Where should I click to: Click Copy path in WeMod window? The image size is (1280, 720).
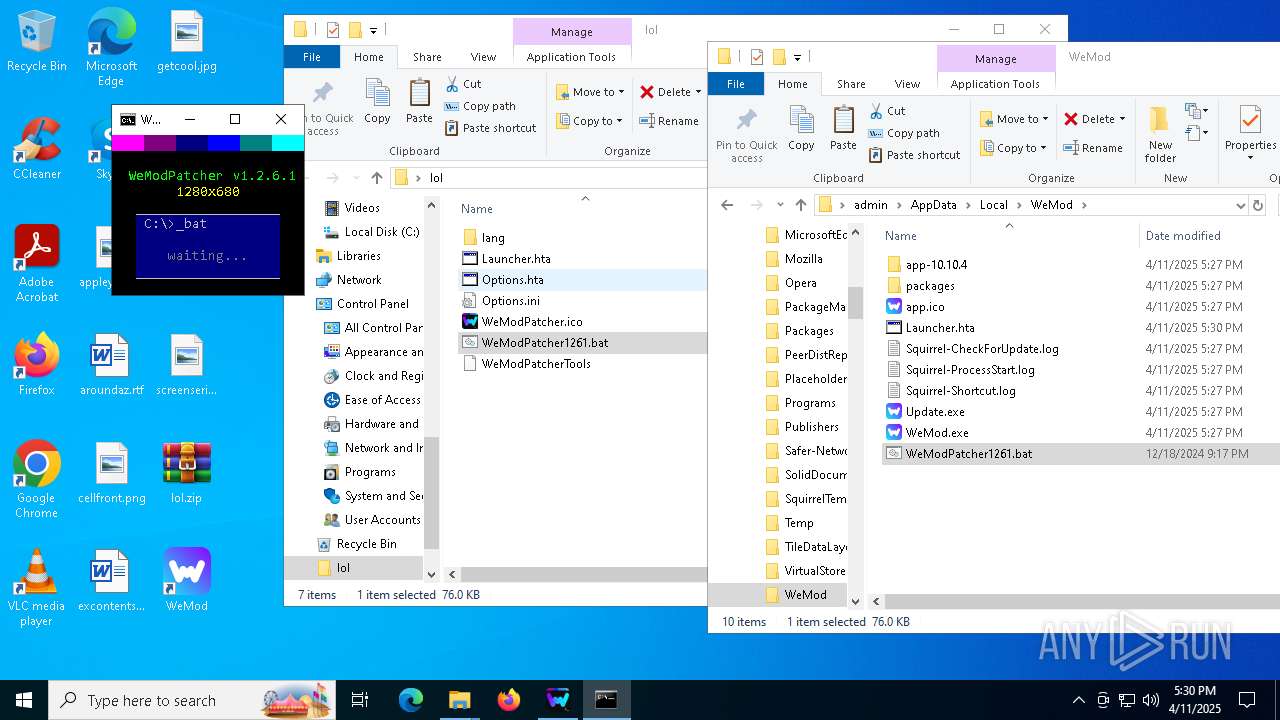point(904,133)
